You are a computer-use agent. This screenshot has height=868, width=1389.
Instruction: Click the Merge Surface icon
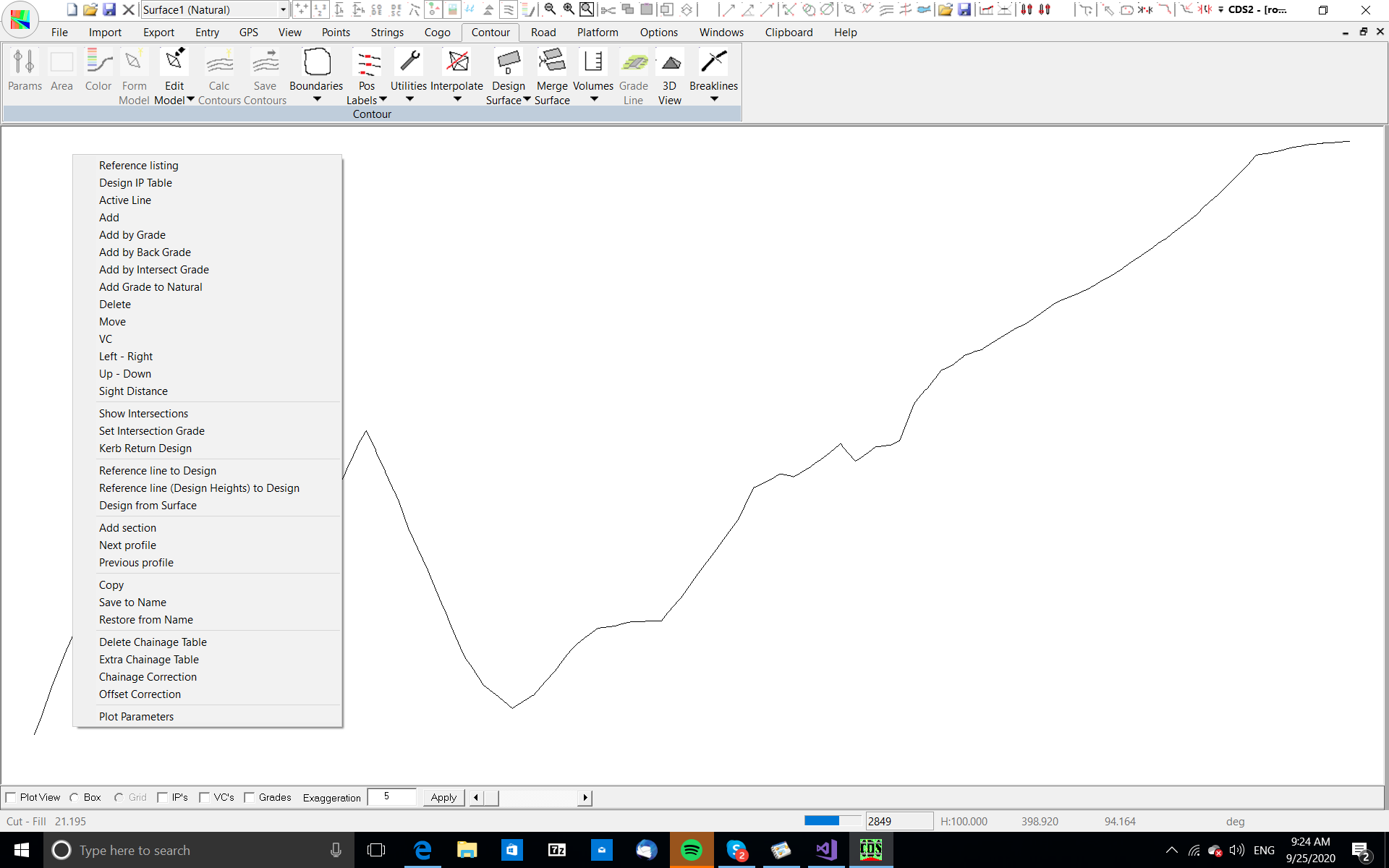click(x=552, y=63)
